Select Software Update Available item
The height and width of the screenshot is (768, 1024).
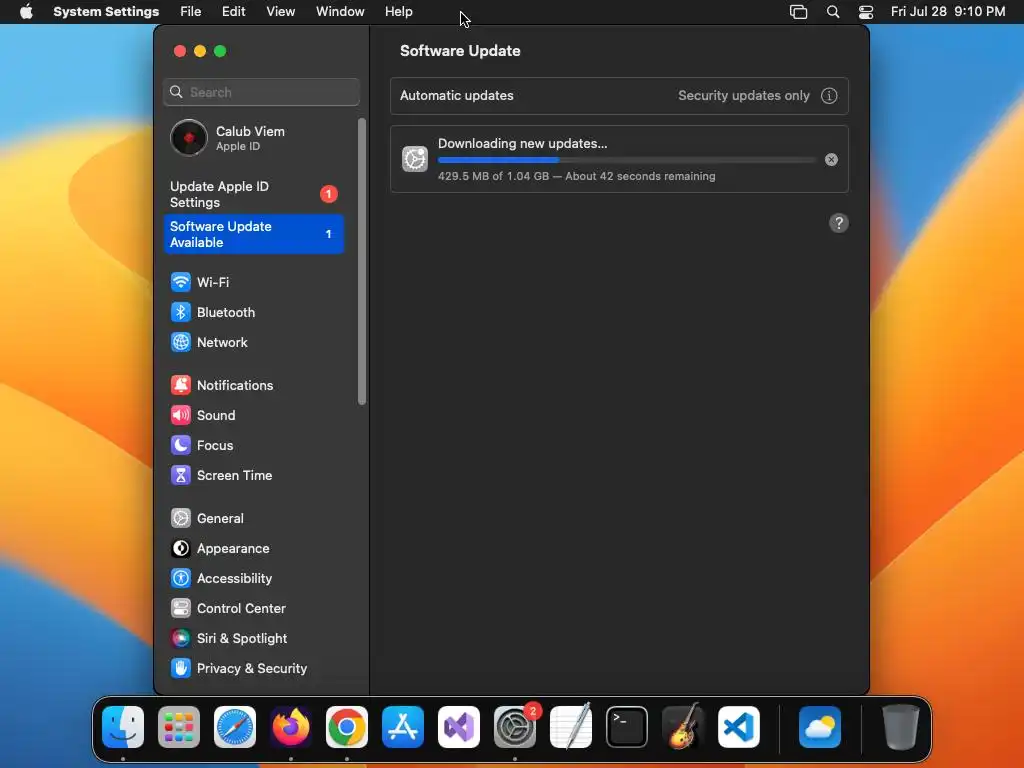point(253,234)
